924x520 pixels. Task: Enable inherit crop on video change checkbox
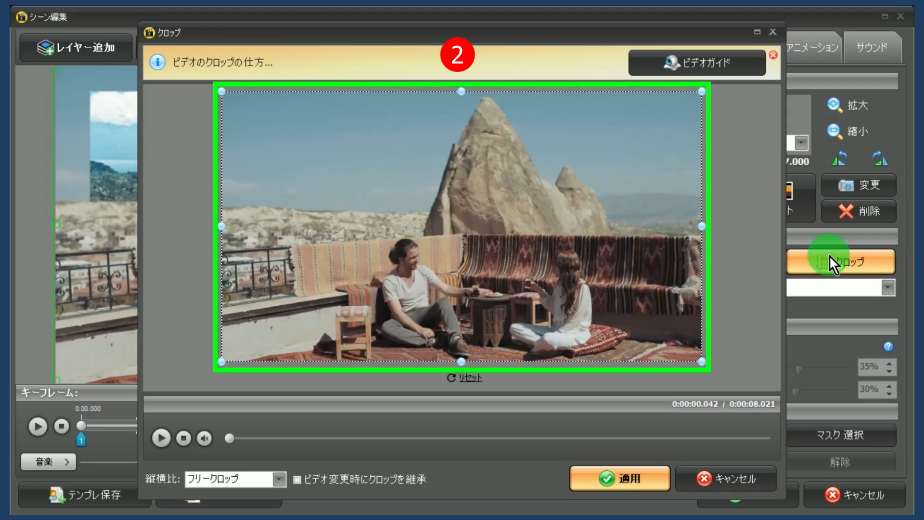tap(298, 479)
